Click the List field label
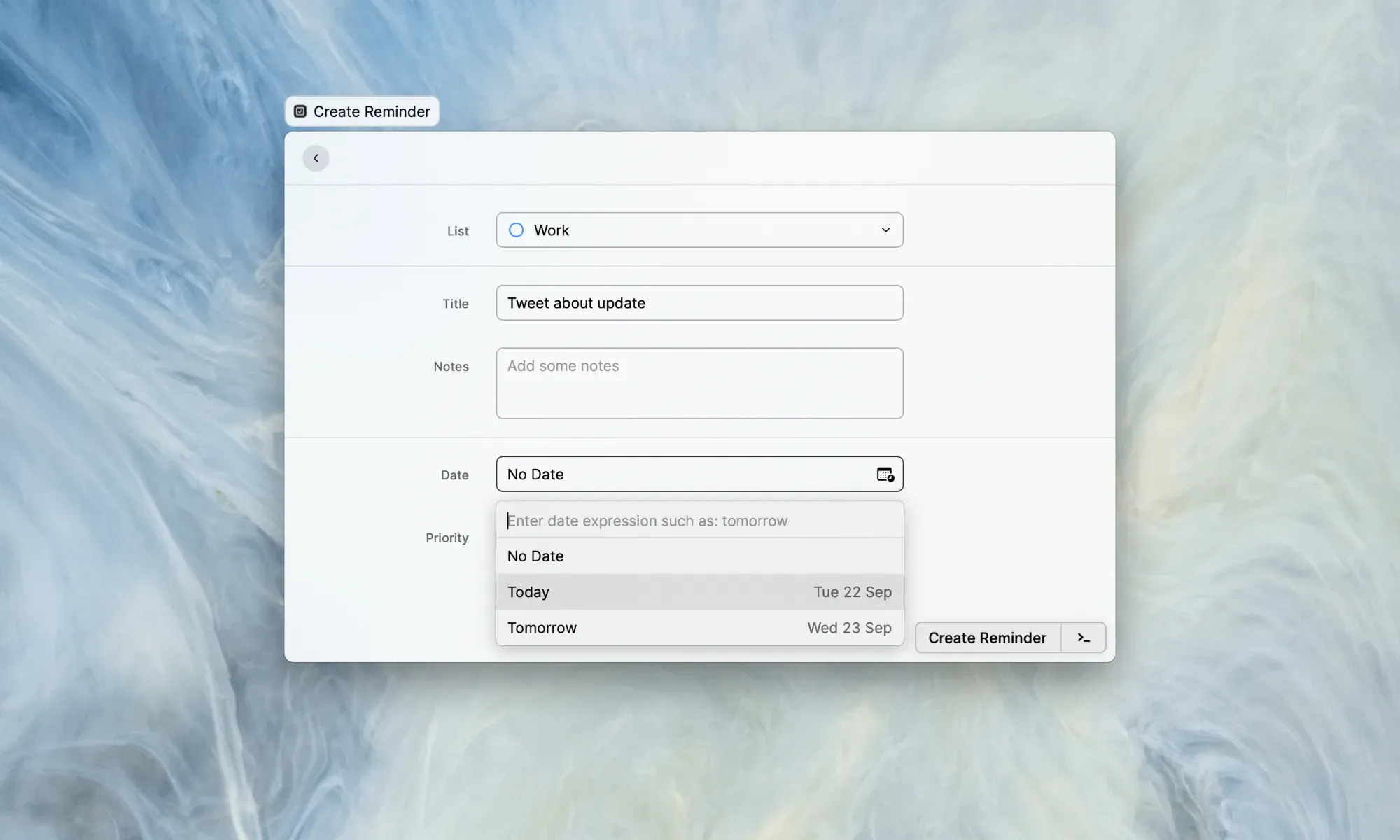 tap(458, 231)
